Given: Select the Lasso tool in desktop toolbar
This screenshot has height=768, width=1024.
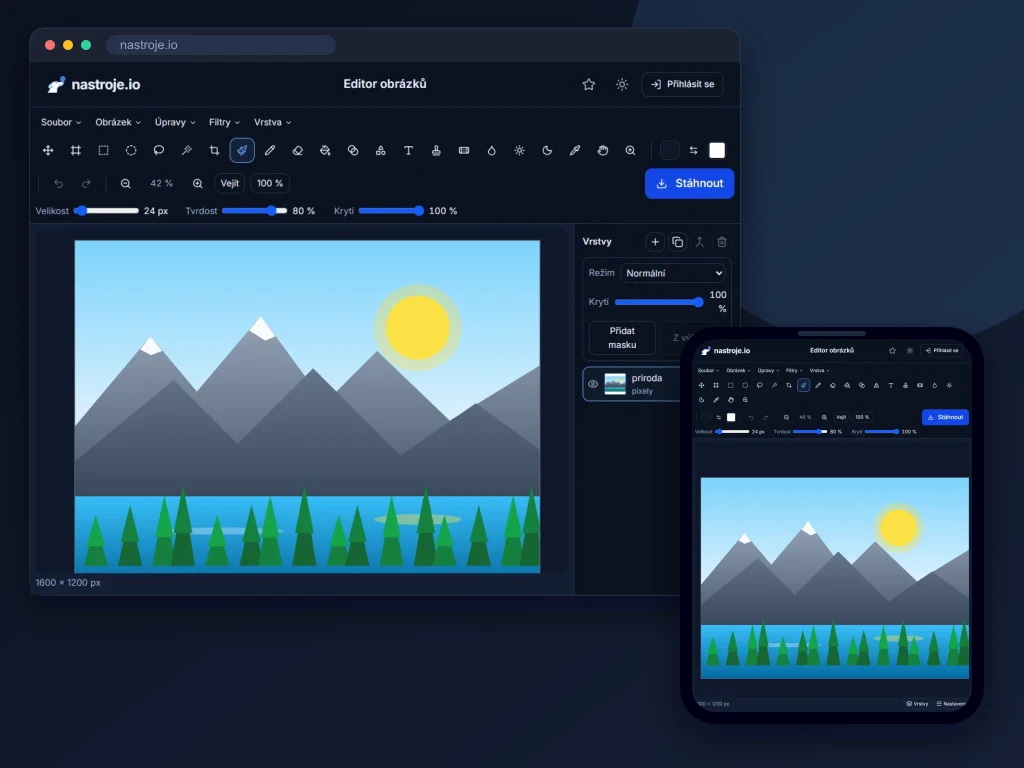Looking at the screenshot, I should [159, 150].
